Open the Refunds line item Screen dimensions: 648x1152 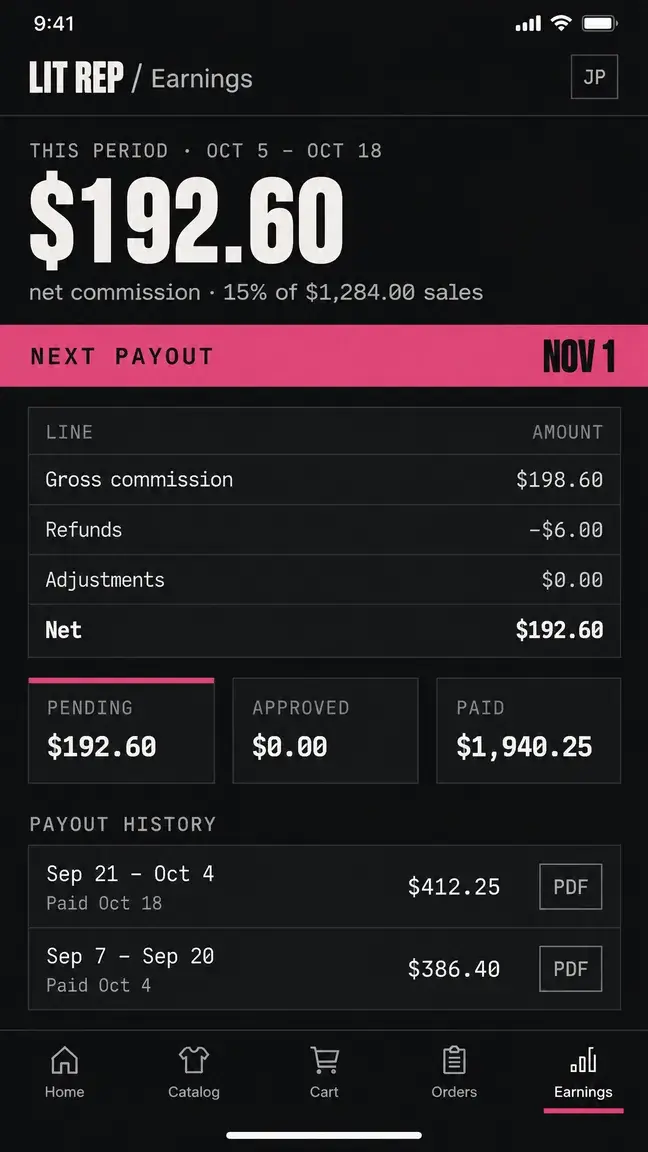(324, 530)
